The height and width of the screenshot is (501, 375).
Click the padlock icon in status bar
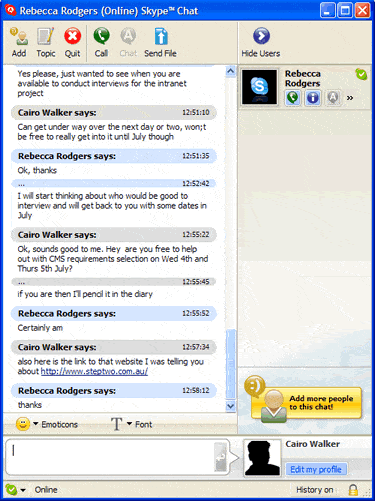point(353,490)
